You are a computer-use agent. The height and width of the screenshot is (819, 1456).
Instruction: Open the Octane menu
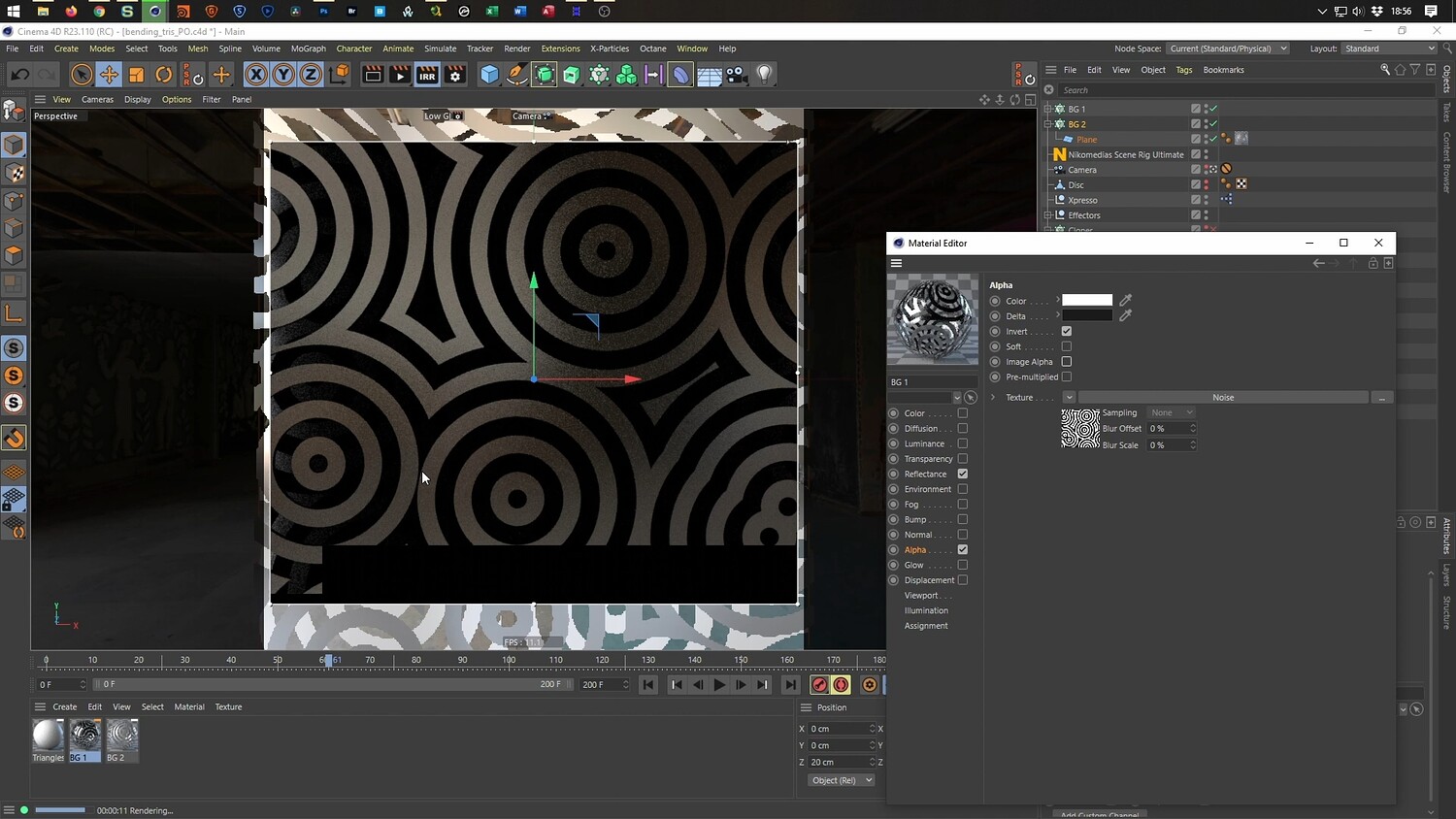point(653,49)
